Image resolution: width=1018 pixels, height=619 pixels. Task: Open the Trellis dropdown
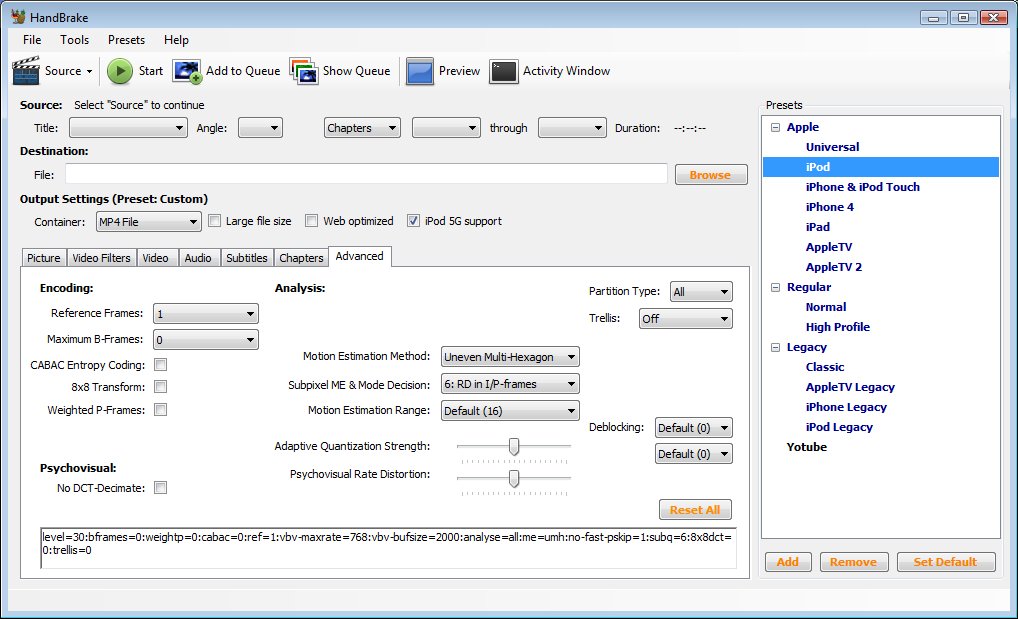[686, 318]
